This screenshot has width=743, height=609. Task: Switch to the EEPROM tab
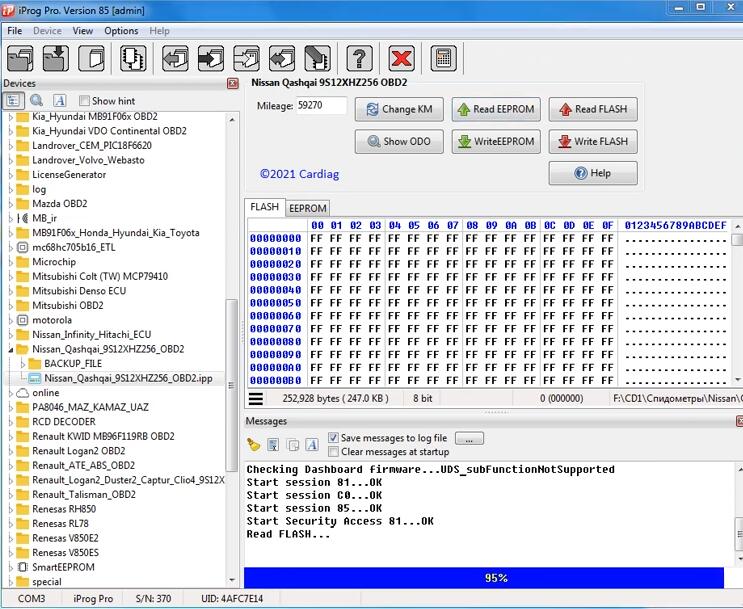[x=308, y=208]
